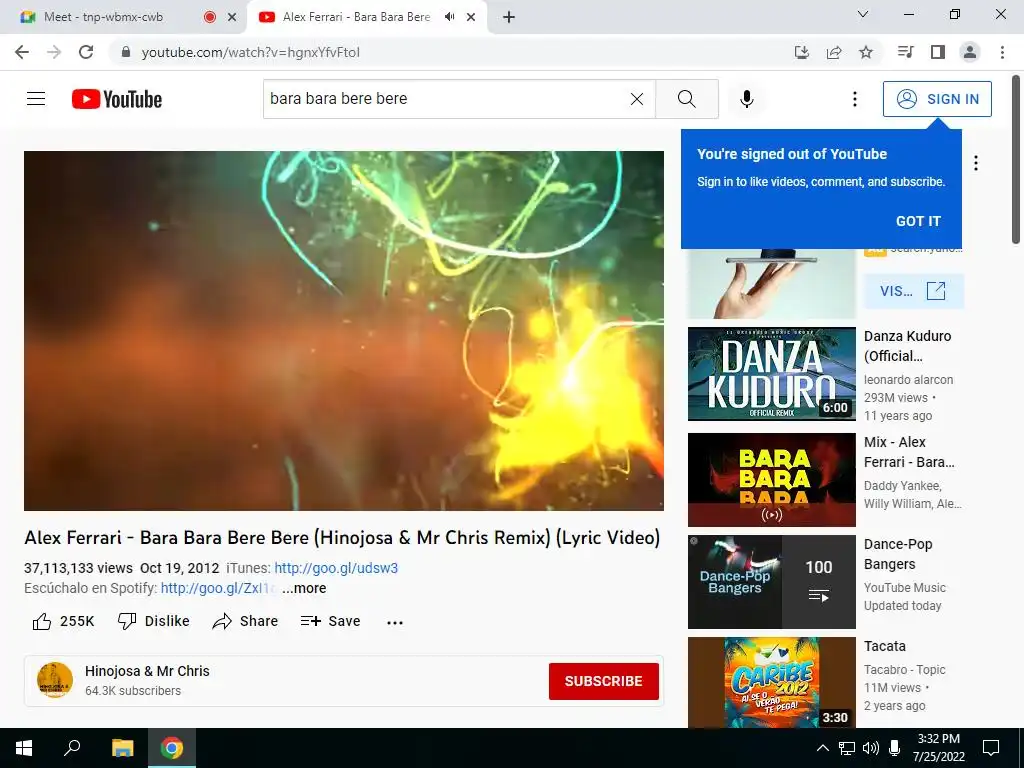1024x768 pixels.
Task: Toggle the Chrome side panel
Action: [x=938, y=52]
